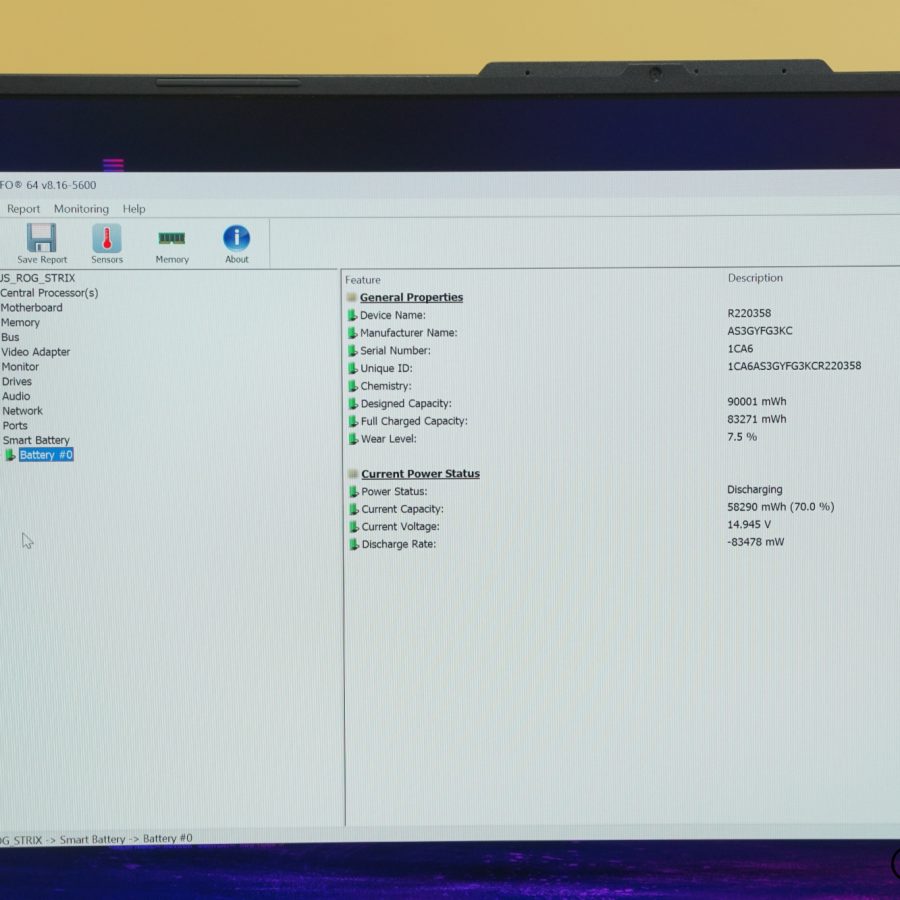Click the value -83478 mW
900x900 pixels.
coord(755,542)
